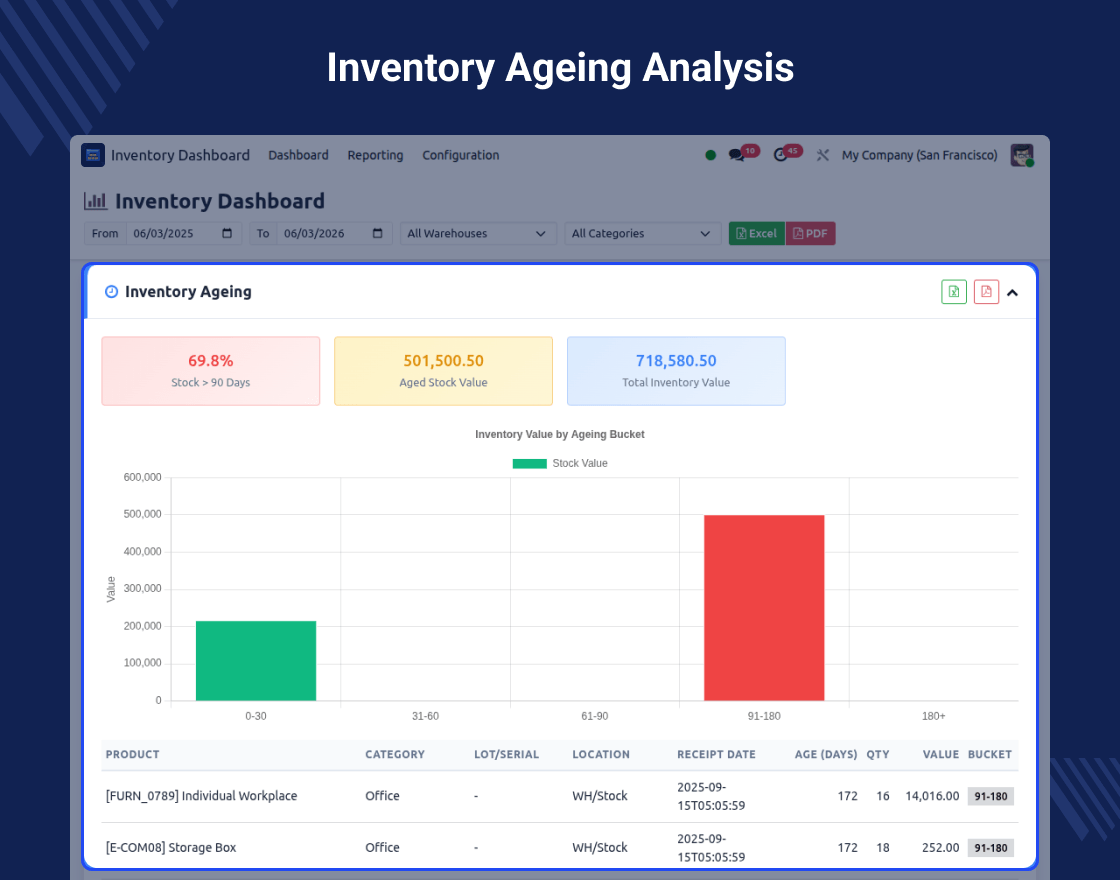
Task: Toggle the Stock Value legend swatch
Action: click(529, 464)
